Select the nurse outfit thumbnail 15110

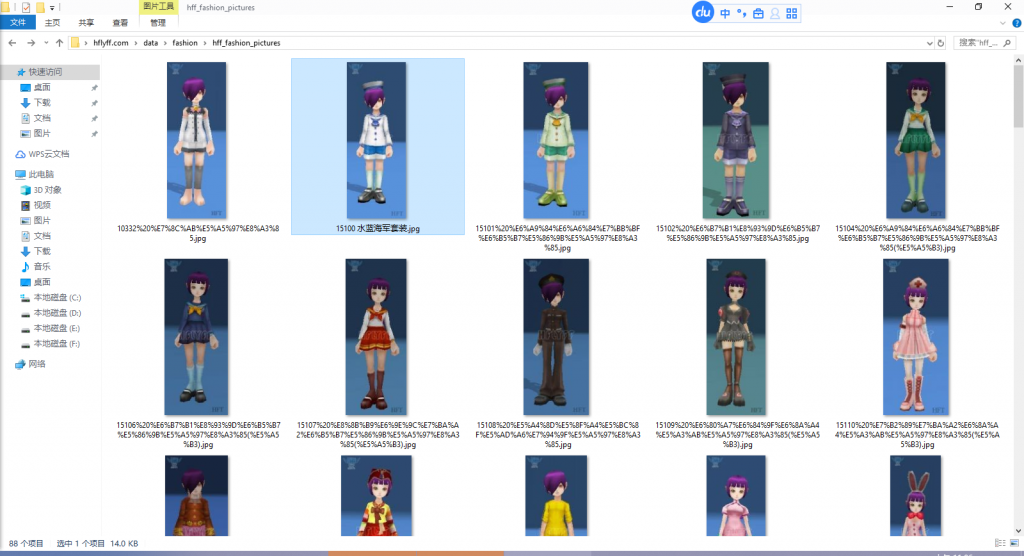pos(916,337)
